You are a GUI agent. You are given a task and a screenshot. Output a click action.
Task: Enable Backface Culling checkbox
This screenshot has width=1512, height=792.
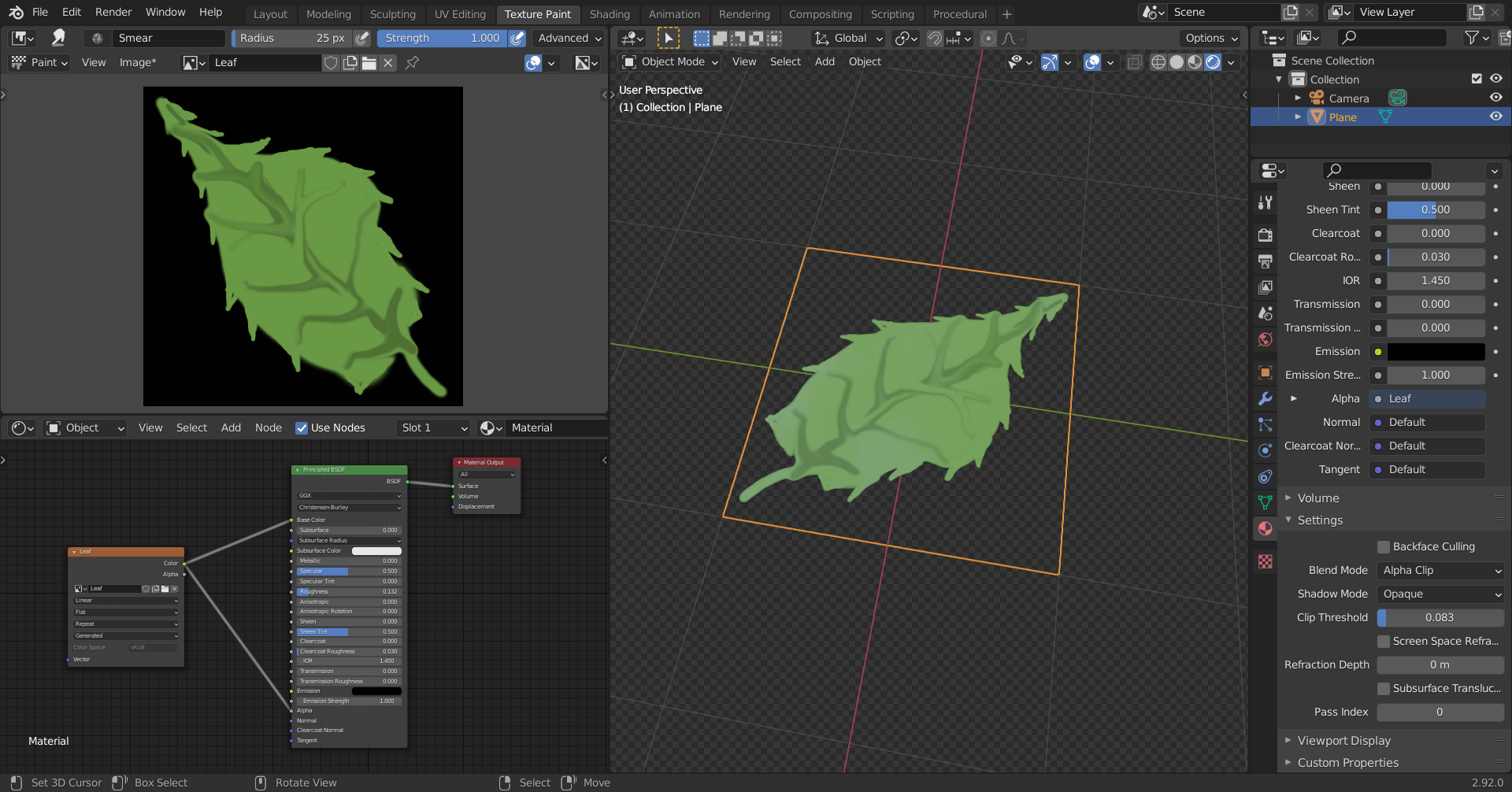[1383, 546]
